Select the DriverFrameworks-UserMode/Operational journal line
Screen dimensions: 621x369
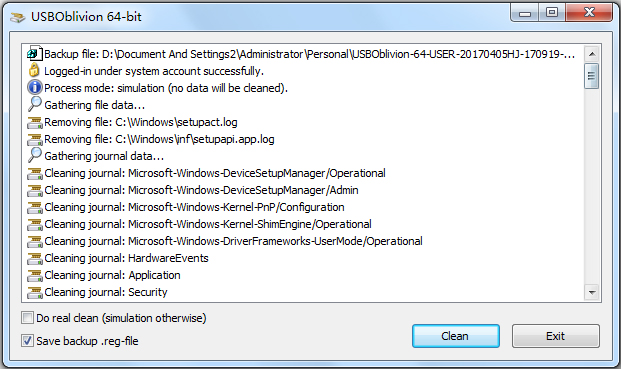coord(233,241)
